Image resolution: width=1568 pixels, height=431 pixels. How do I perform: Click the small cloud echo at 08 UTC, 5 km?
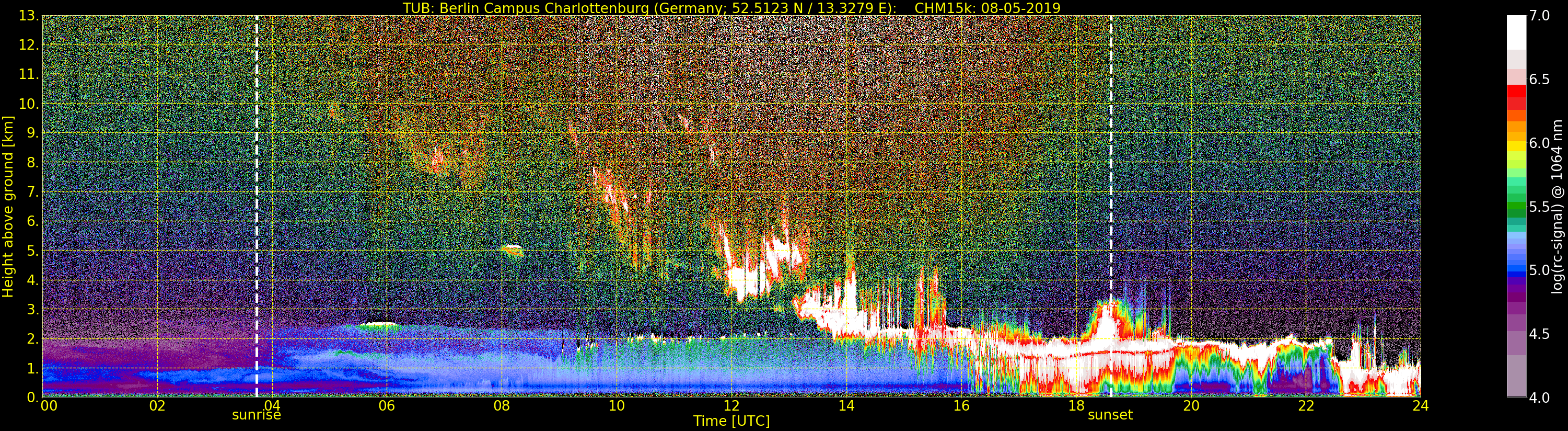click(x=512, y=249)
